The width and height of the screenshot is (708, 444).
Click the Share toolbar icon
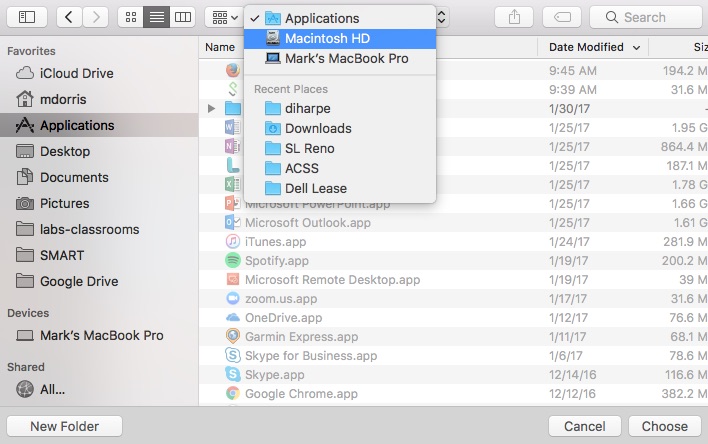(515, 17)
